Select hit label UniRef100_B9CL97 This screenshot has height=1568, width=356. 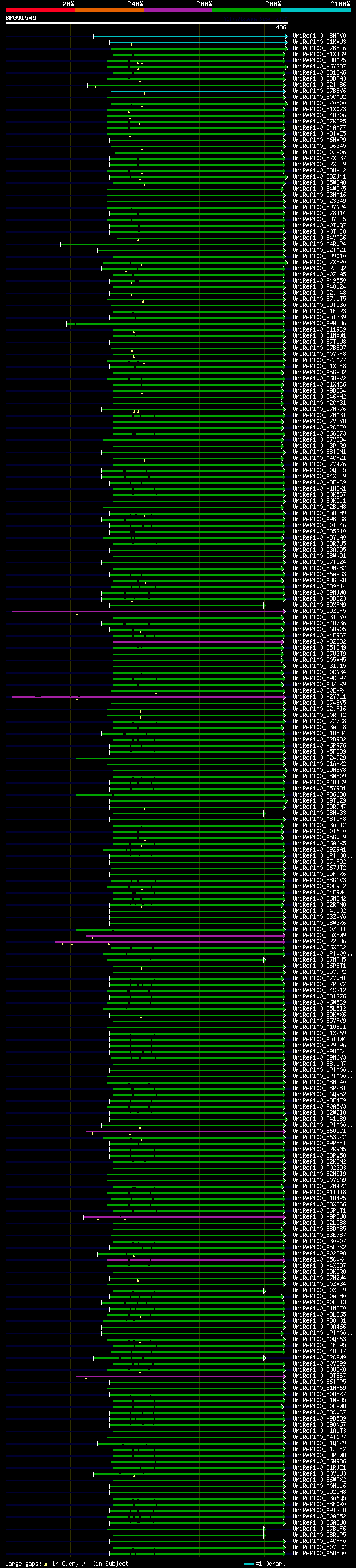pyautogui.click(x=319, y=678)
